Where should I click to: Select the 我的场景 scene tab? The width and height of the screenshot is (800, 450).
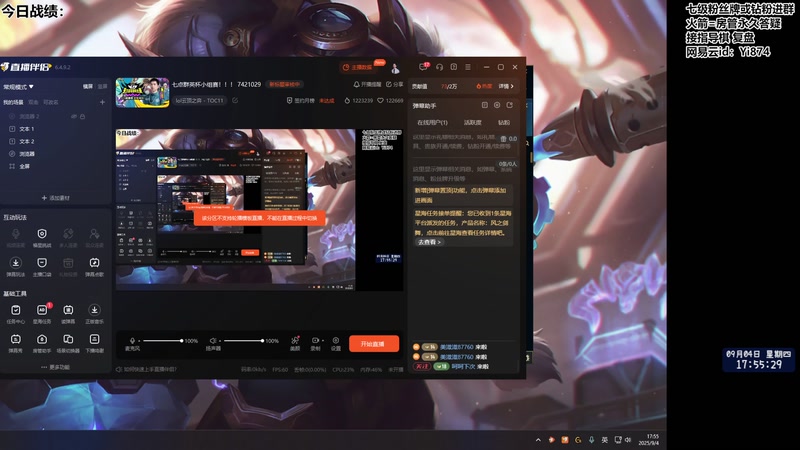[13, 102]
